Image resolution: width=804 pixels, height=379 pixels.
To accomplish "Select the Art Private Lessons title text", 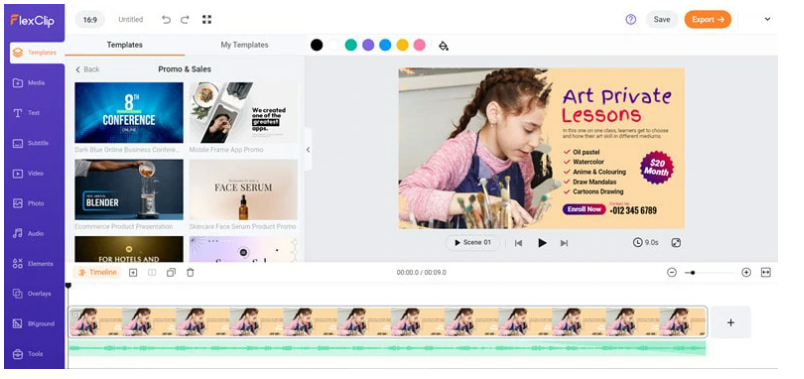I will pyautogui.click(x=616, y=105).
